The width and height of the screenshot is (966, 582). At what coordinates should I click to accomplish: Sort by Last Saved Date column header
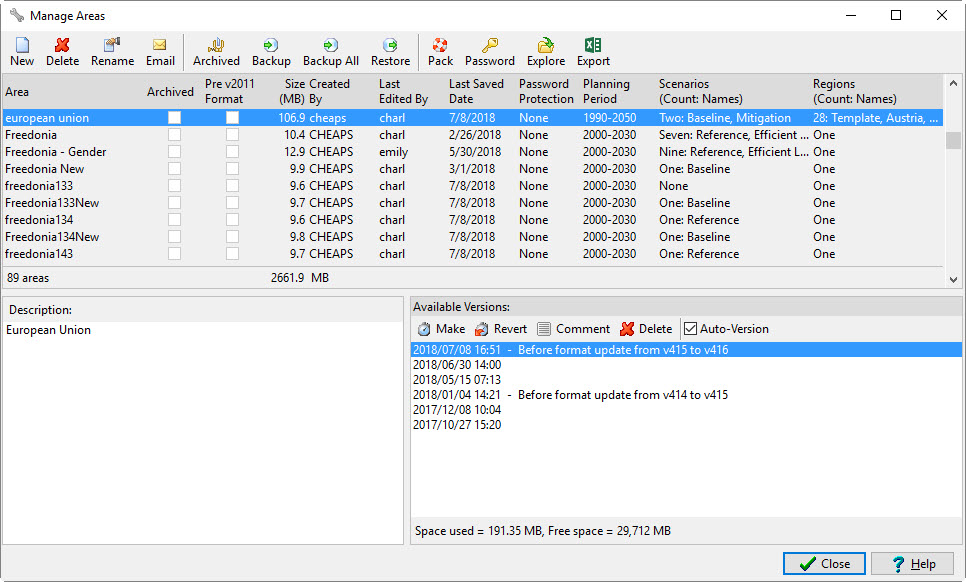[x=476, y=91]
